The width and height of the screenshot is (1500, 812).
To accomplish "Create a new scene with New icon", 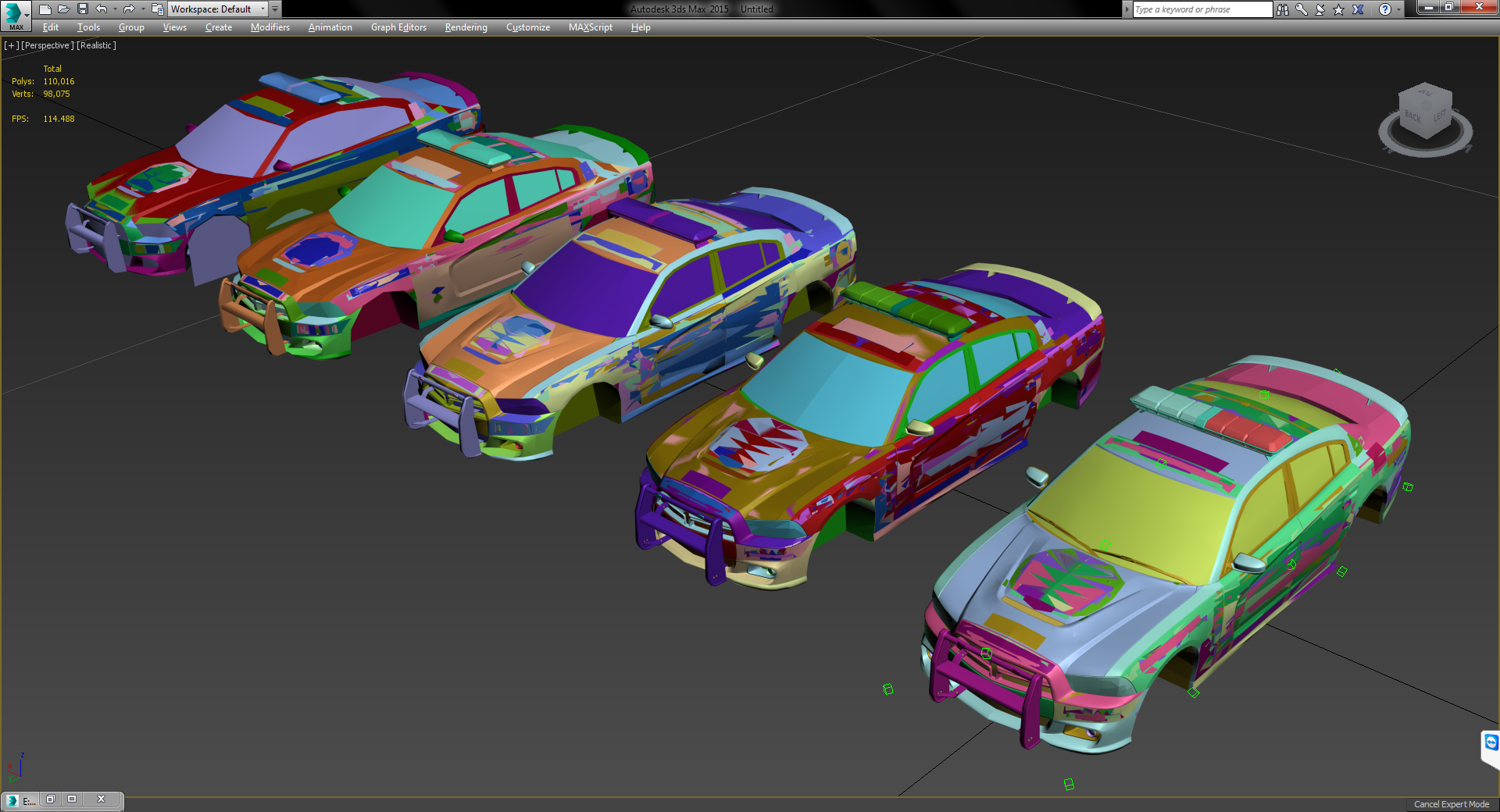I will coord(45,9).
